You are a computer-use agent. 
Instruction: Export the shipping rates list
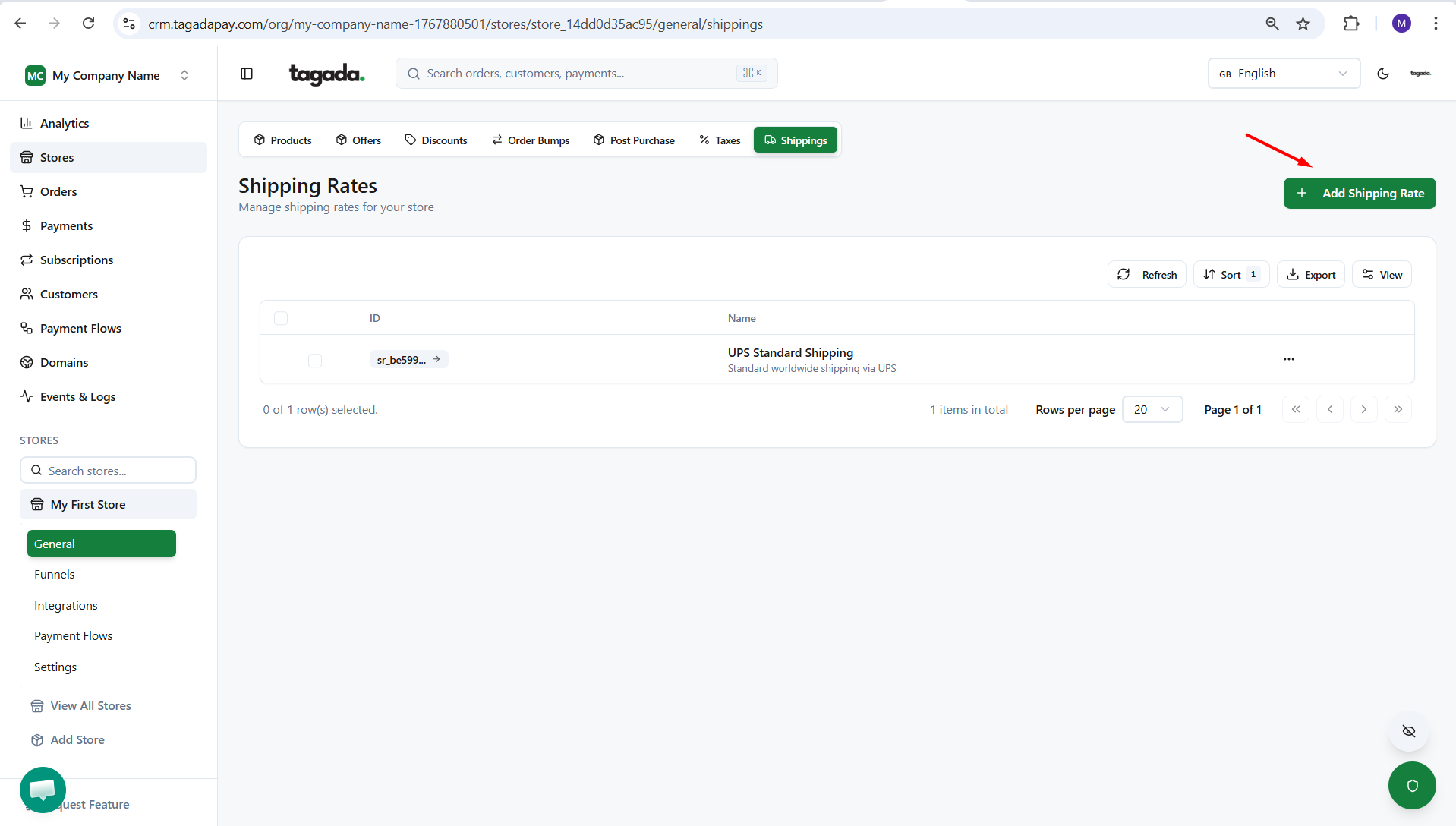click(1310, 275)
